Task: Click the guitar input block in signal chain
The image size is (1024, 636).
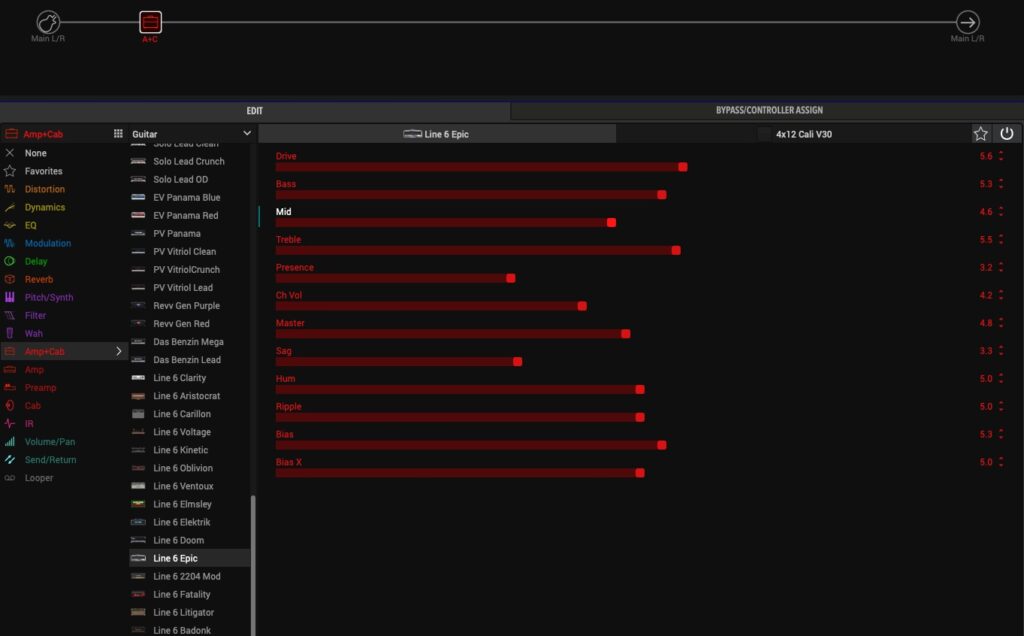Action: (x=48, y=22)
